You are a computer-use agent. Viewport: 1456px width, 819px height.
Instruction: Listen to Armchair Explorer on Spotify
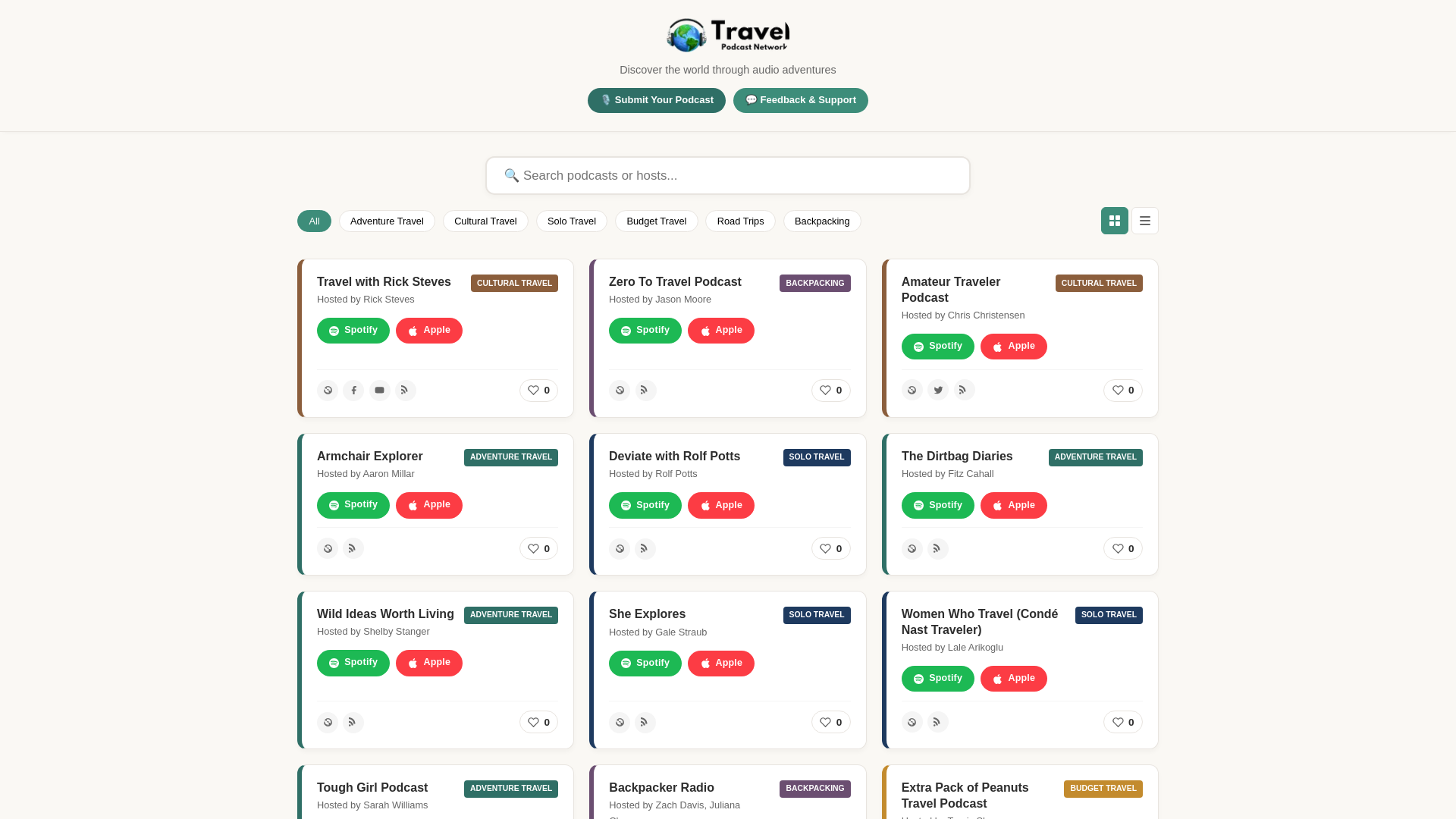click(353, 505)
